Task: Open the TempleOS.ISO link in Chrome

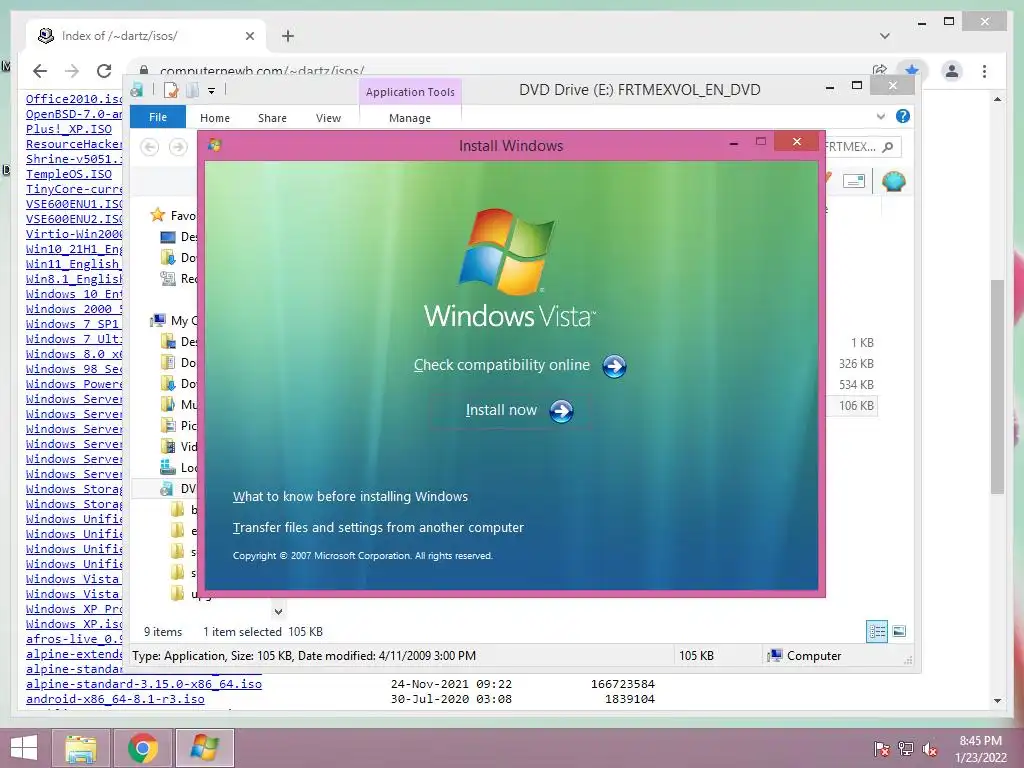Action: 69,174
